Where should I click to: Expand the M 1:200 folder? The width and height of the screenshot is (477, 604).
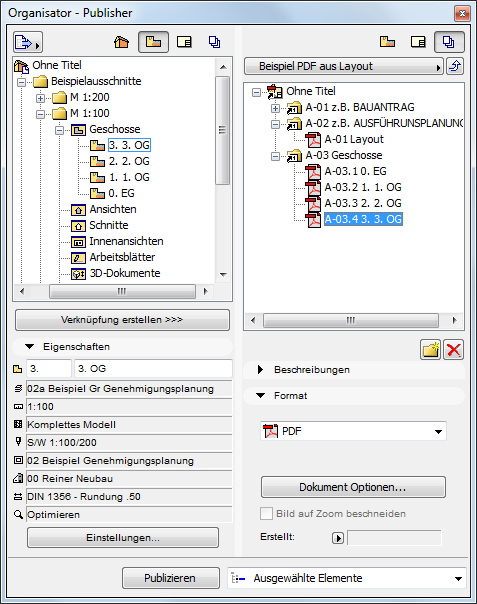[40, 98]
